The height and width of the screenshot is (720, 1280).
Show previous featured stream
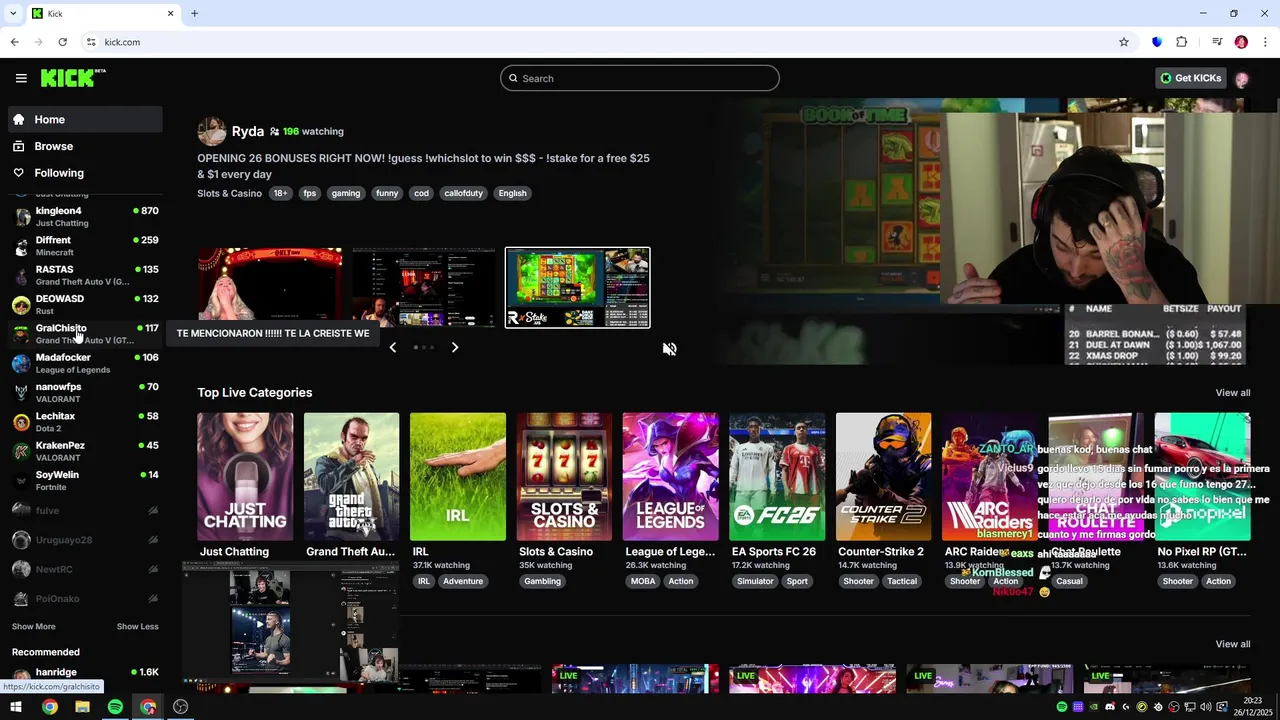(392, 347)
